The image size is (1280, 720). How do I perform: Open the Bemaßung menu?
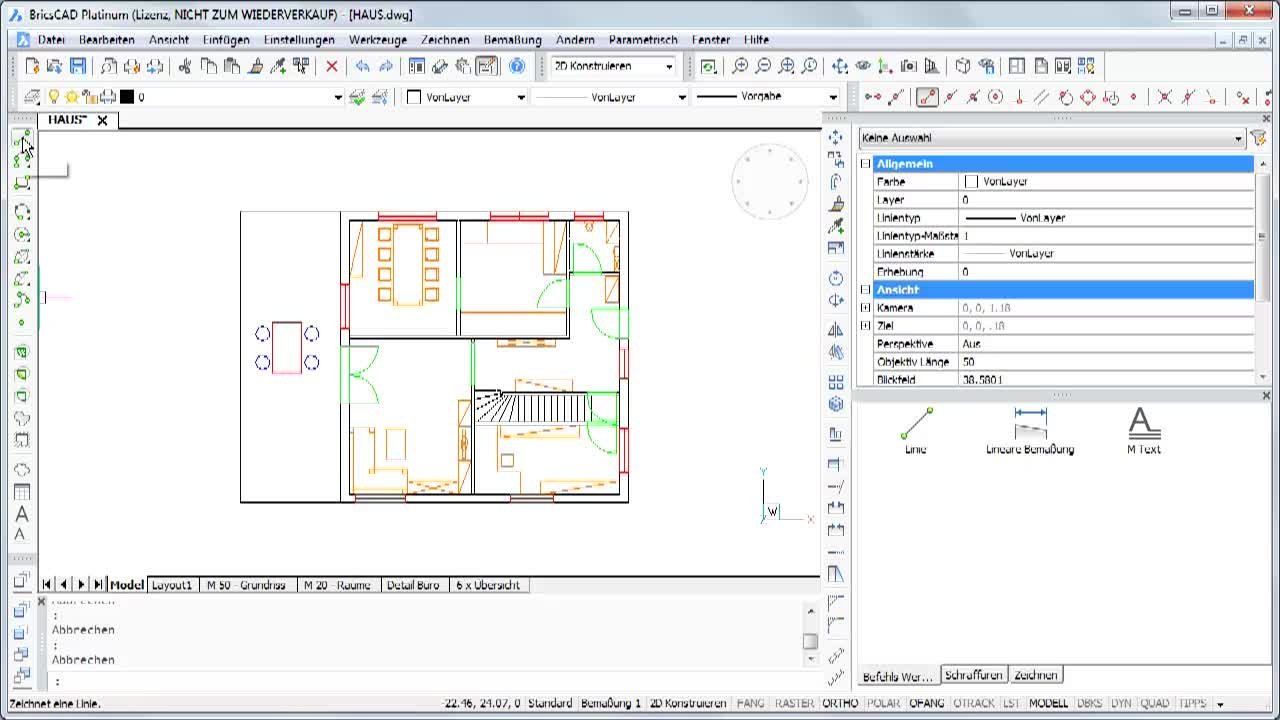[x=512, y=40]
